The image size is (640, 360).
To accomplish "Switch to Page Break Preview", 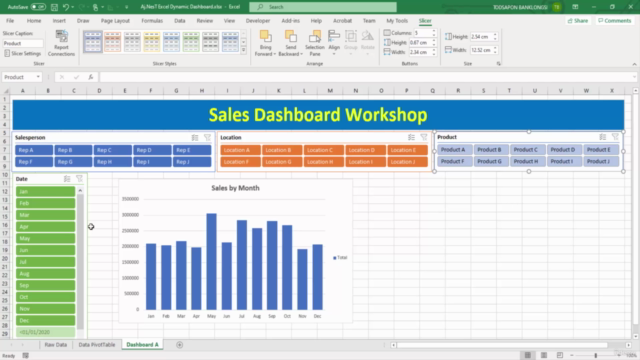I will pos(560,356).
